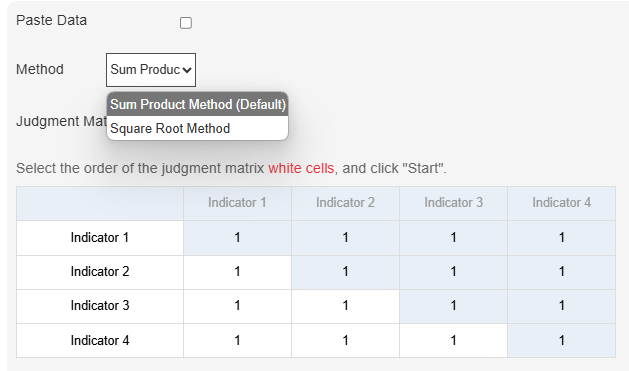Viewport: 629px width, 371px height.
Task: Click shaded cell Indicator 1 row, Indicator 3 column
Action: (453, 238)
